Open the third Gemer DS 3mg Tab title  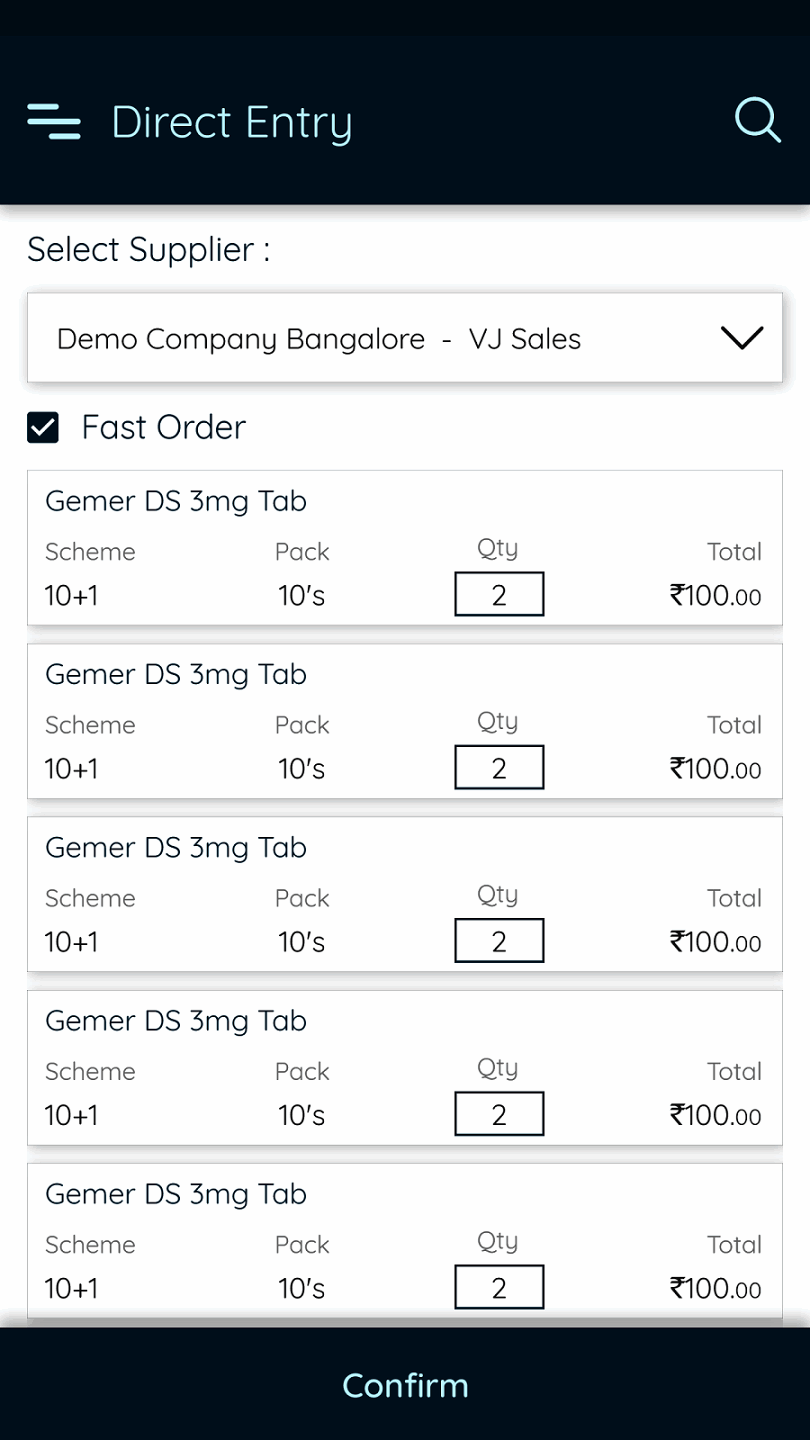click(176, 847)
